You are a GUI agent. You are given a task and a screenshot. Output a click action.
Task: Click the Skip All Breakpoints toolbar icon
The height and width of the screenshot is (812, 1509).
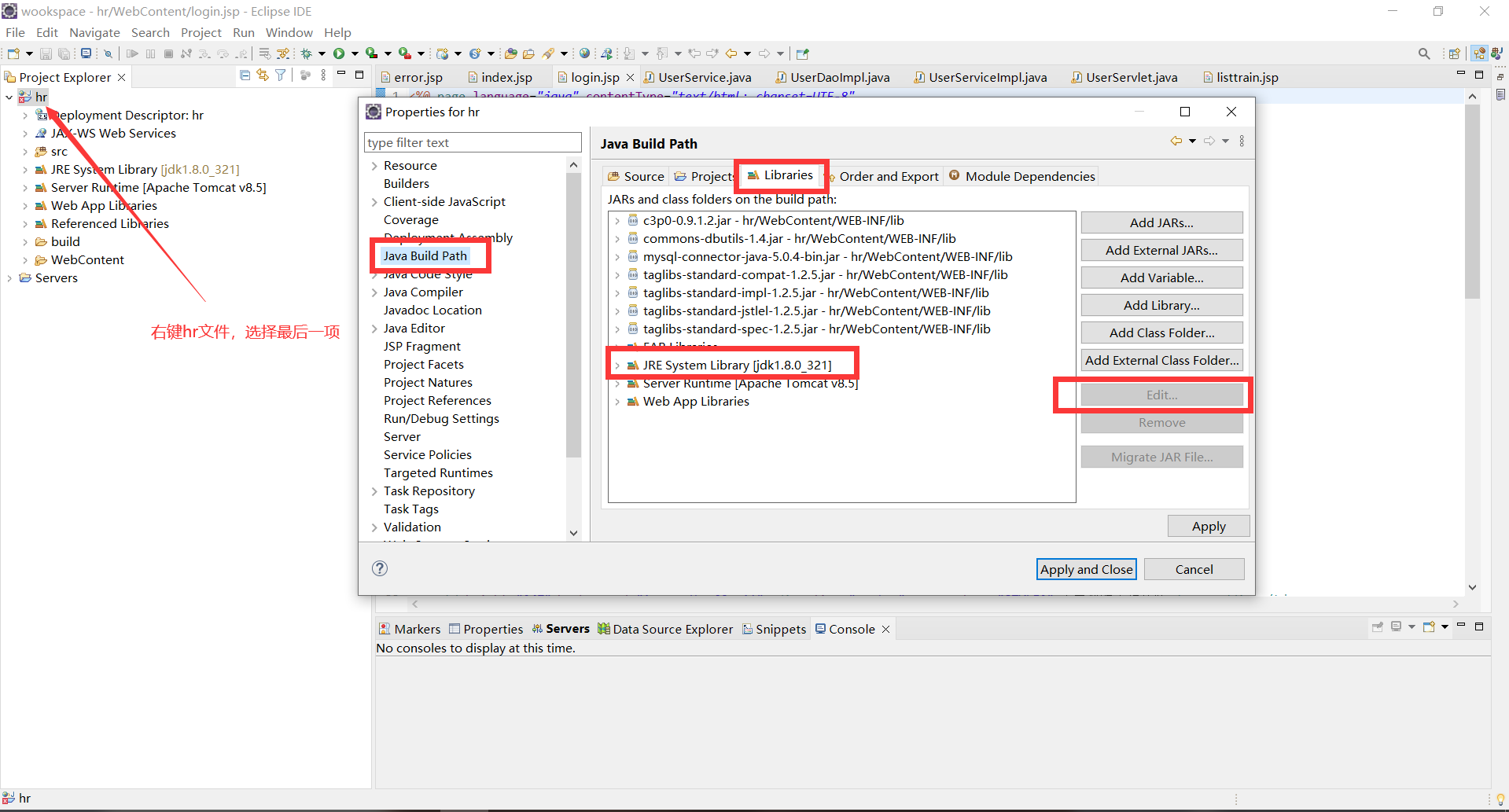click(x=109, y=53)
